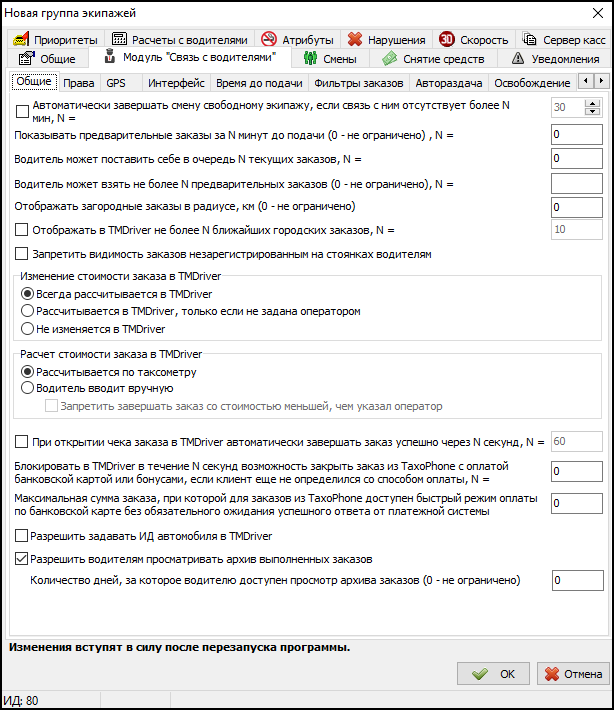Click the Изменения вступят в силу notice text
Image resolution: width=614 pixels, height=710 pixels.
[x=179, y=648]
